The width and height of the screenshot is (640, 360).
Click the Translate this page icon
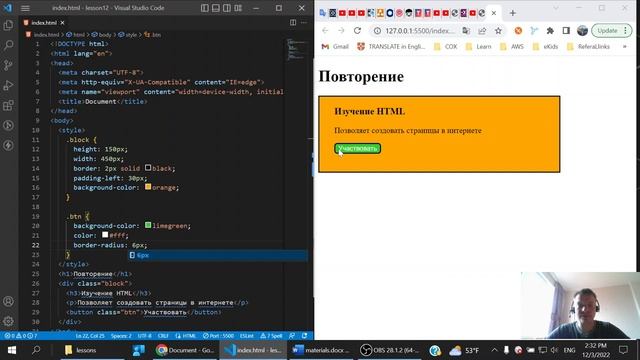[x=466, y=31]
